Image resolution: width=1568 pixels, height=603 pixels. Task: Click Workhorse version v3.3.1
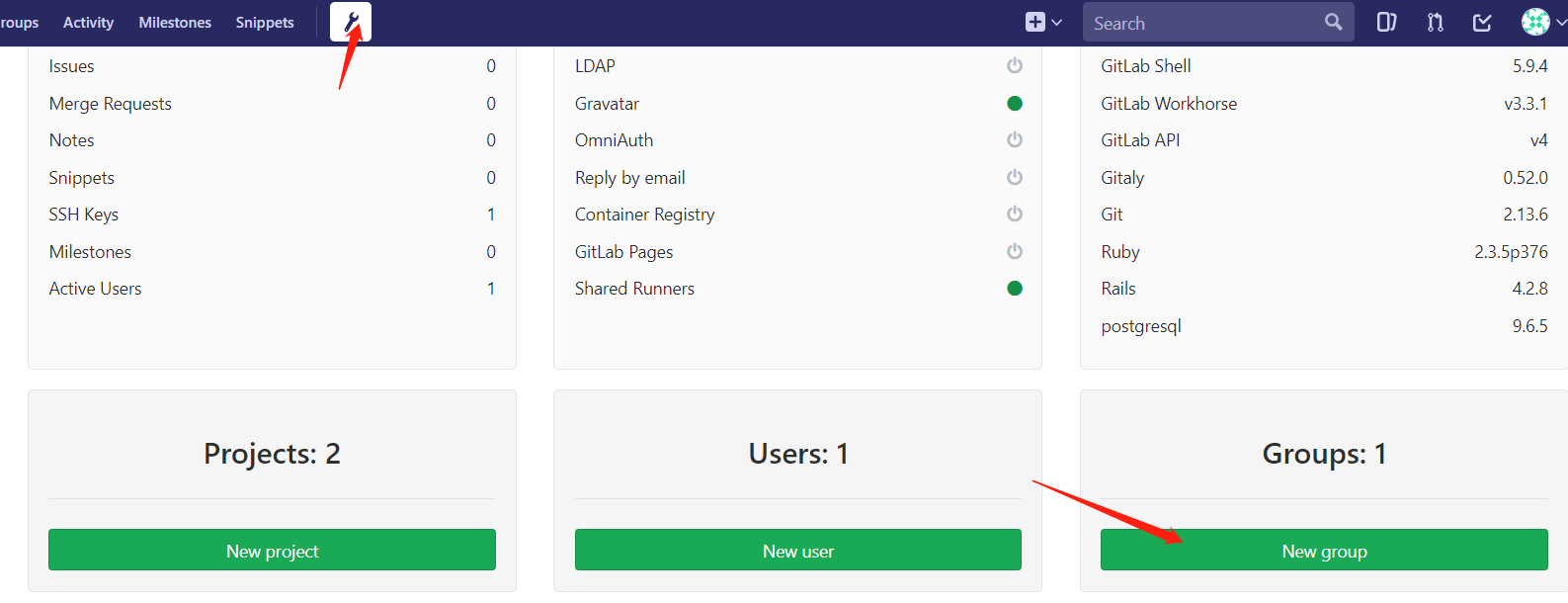tap(1526, 104)
